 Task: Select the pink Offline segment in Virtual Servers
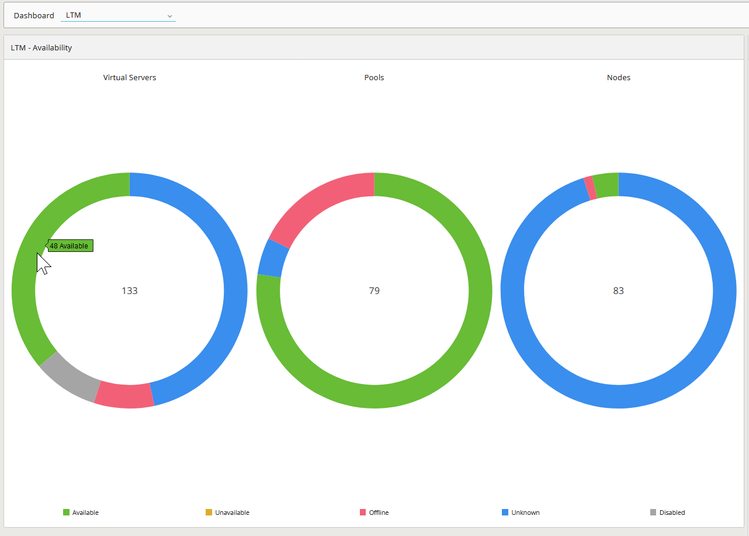124,396
